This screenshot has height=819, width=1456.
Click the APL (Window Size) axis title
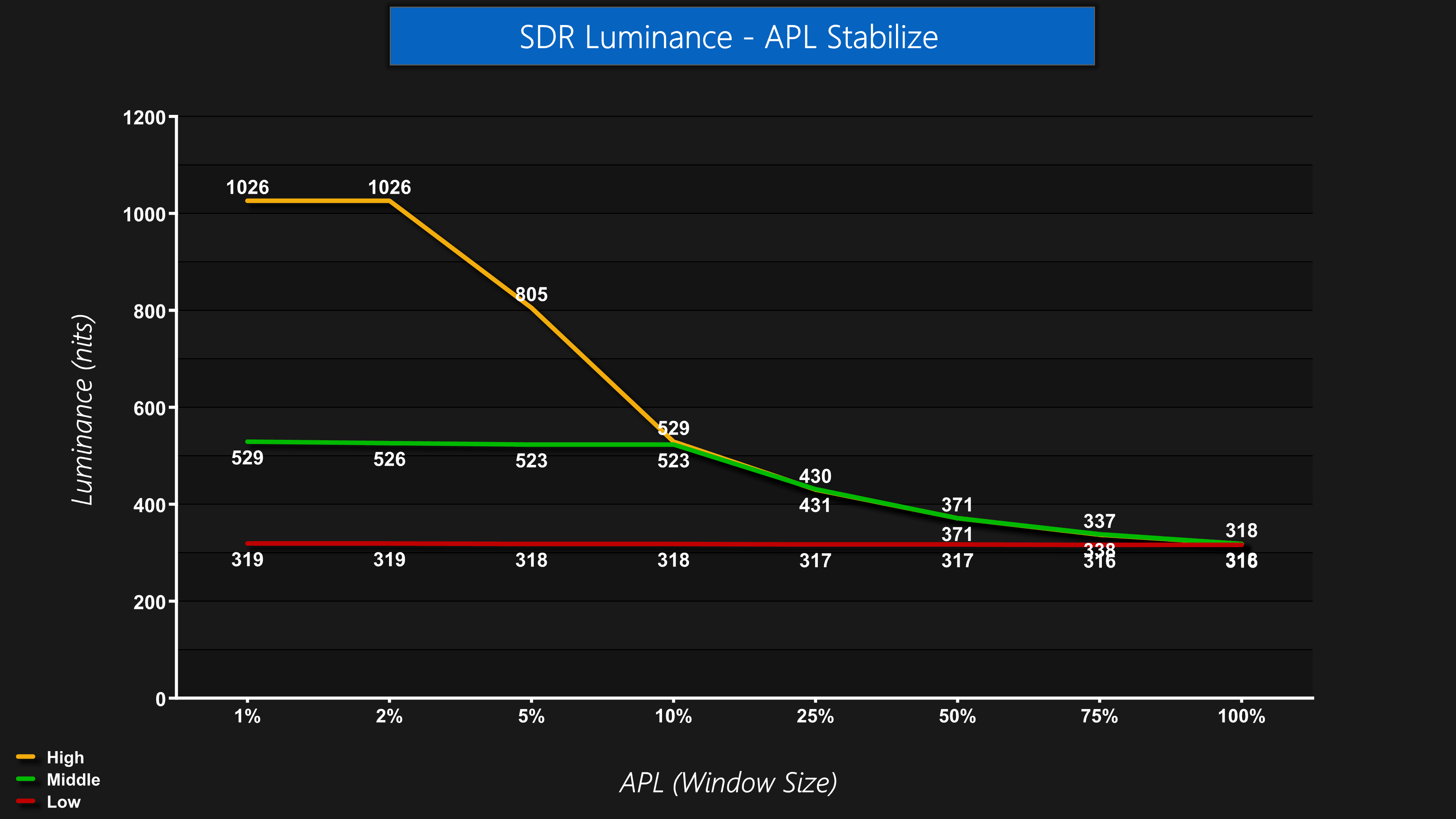point(728,782)
